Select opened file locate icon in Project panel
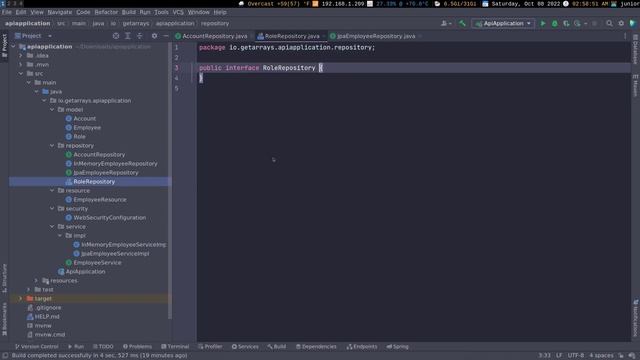The width and height of the screenshot is (640, 360). 116,36
